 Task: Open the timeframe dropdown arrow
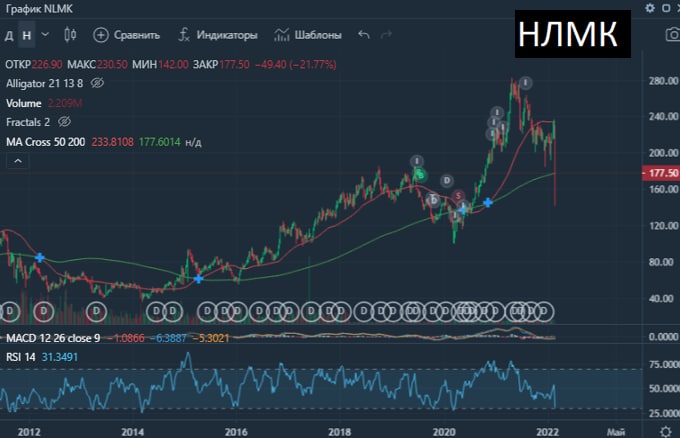[x=45, y=34]
